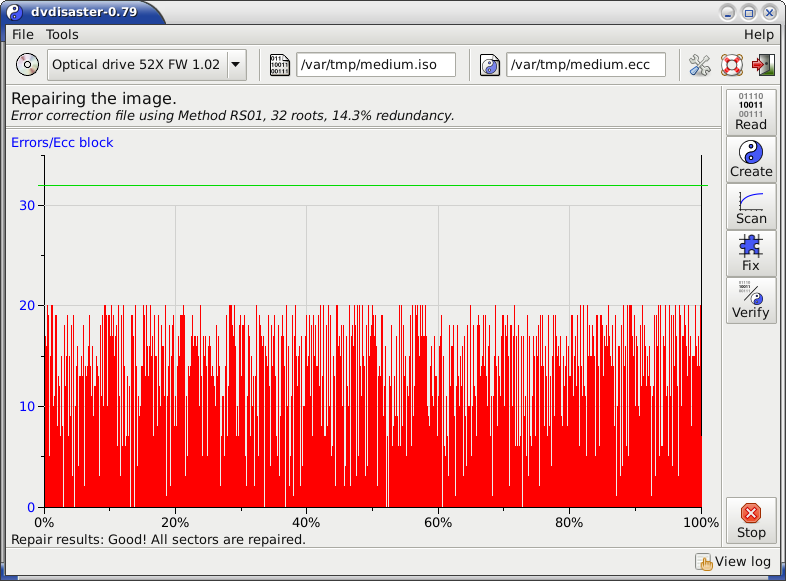786x581 pixels.
Task: Start a medium Scan
Action: point(750,205)
